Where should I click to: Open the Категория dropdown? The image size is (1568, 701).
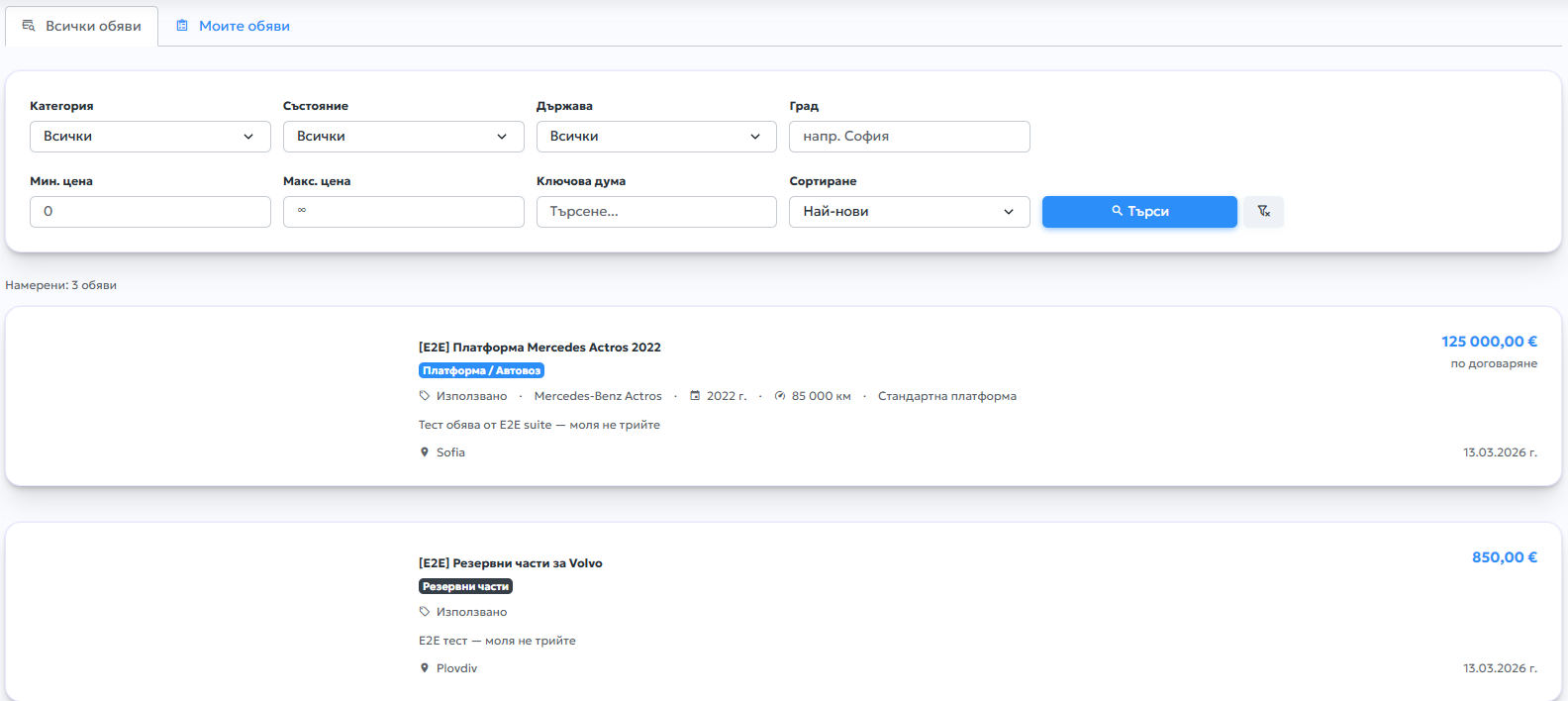click(150, 137)
